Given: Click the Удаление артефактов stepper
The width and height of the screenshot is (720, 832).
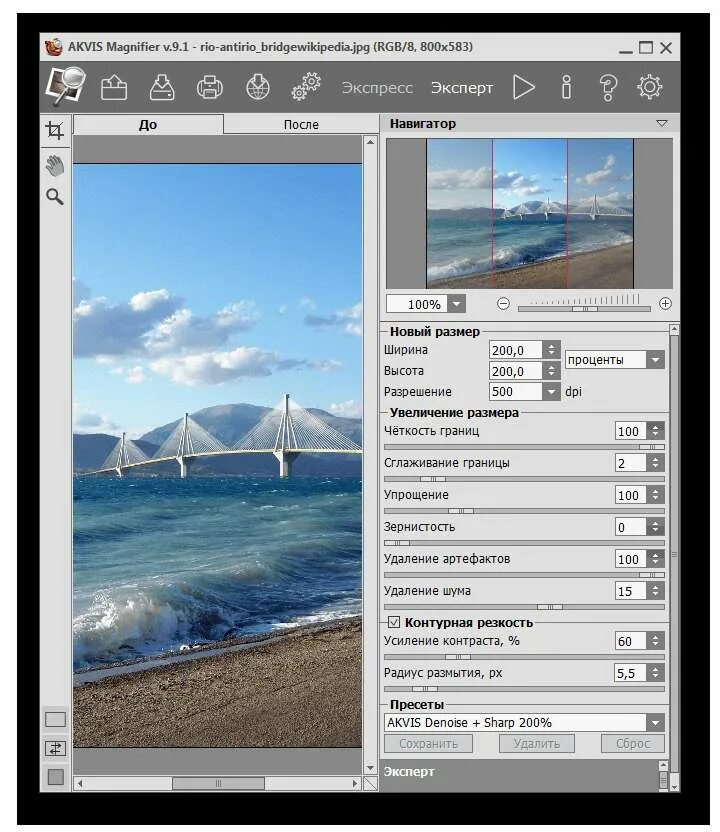Looking at the screenshot, I should [x=655, y=559].
